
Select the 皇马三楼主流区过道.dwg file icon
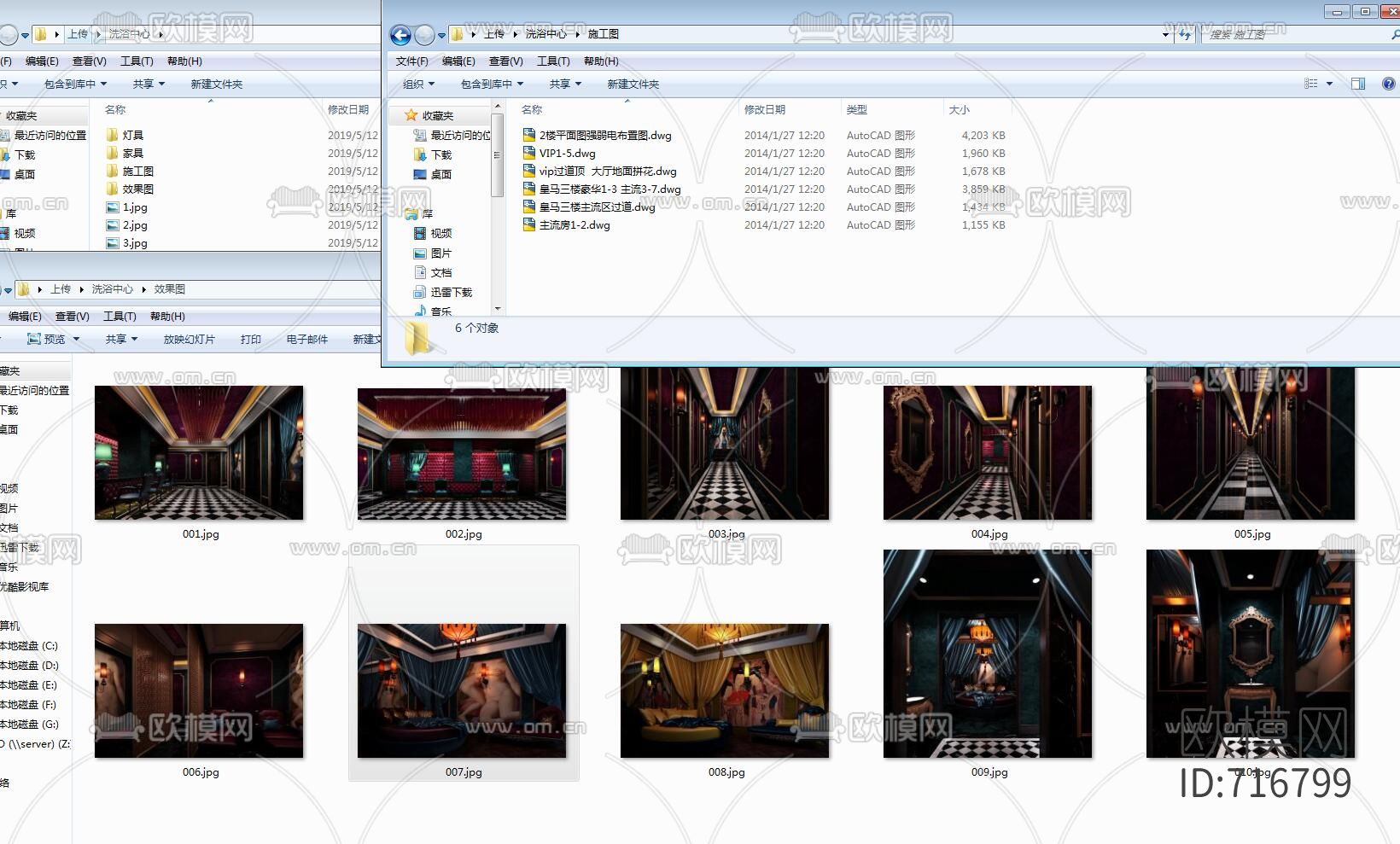(x=529, y=207)
